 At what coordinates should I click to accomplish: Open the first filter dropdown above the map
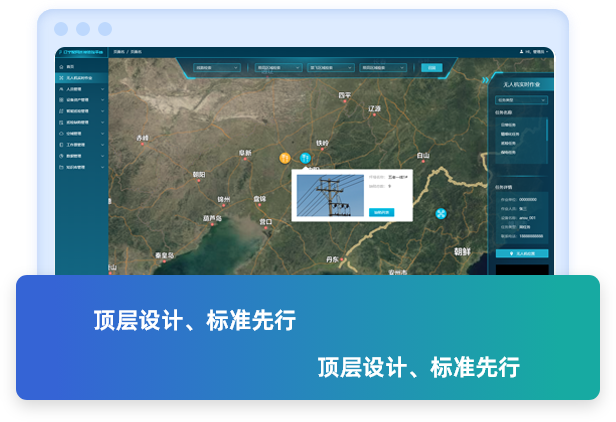coord(217,68)
